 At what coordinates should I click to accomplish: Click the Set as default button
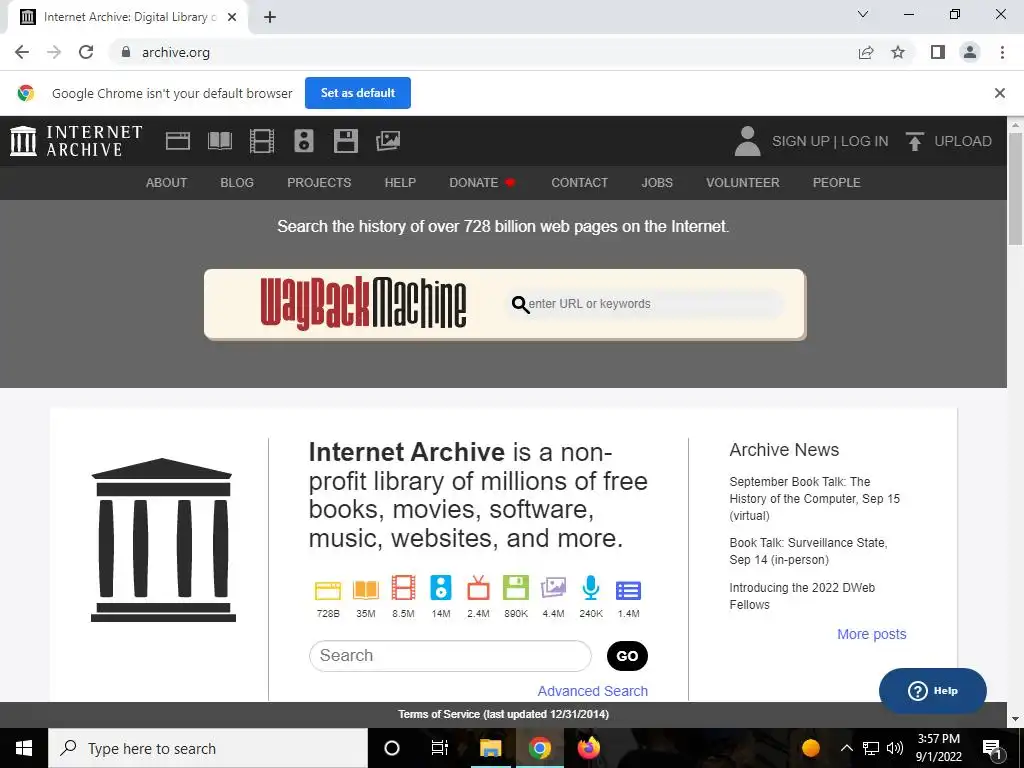point(358,93)
